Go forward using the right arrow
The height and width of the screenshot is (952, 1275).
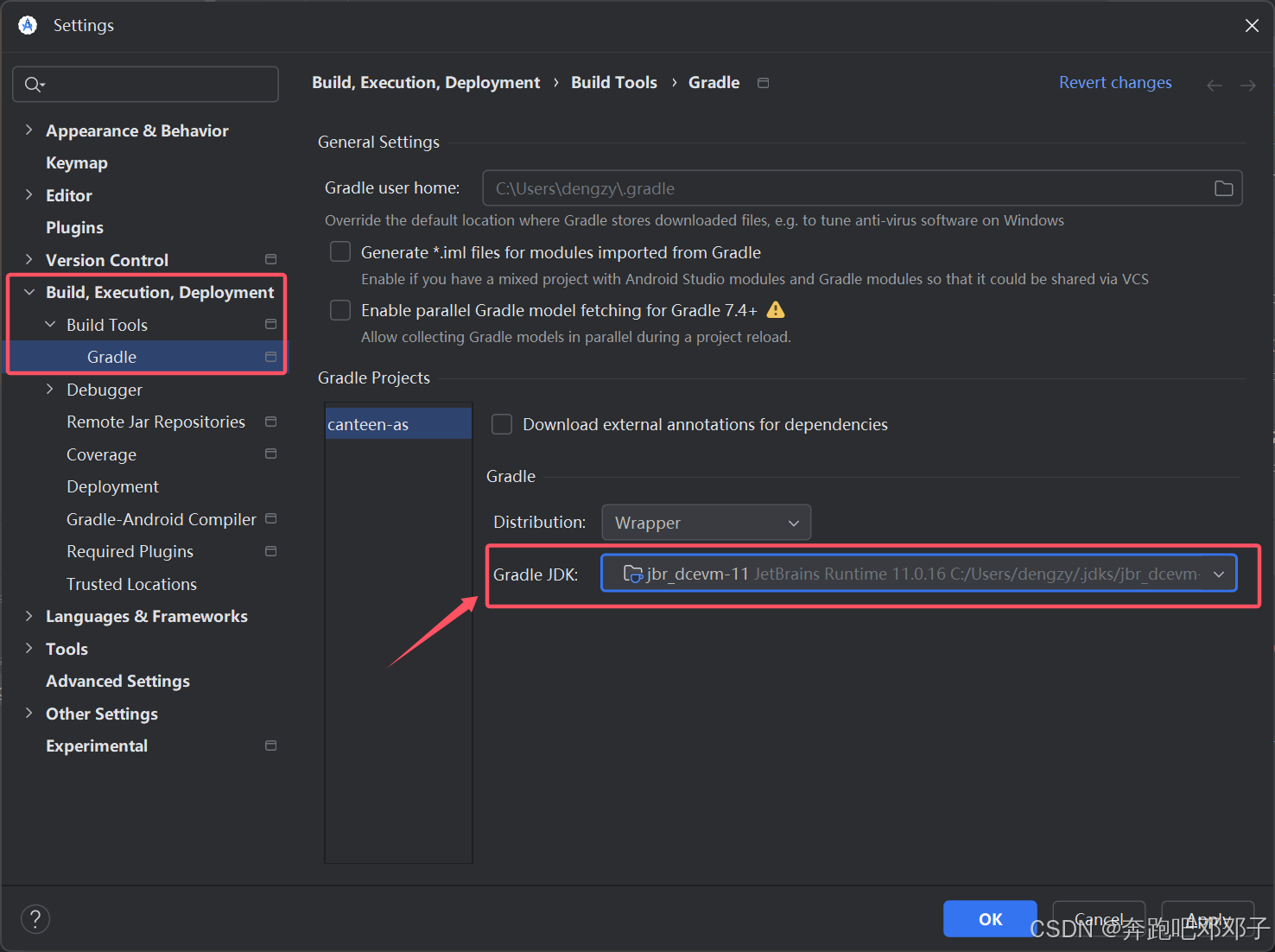(1247, 85)
